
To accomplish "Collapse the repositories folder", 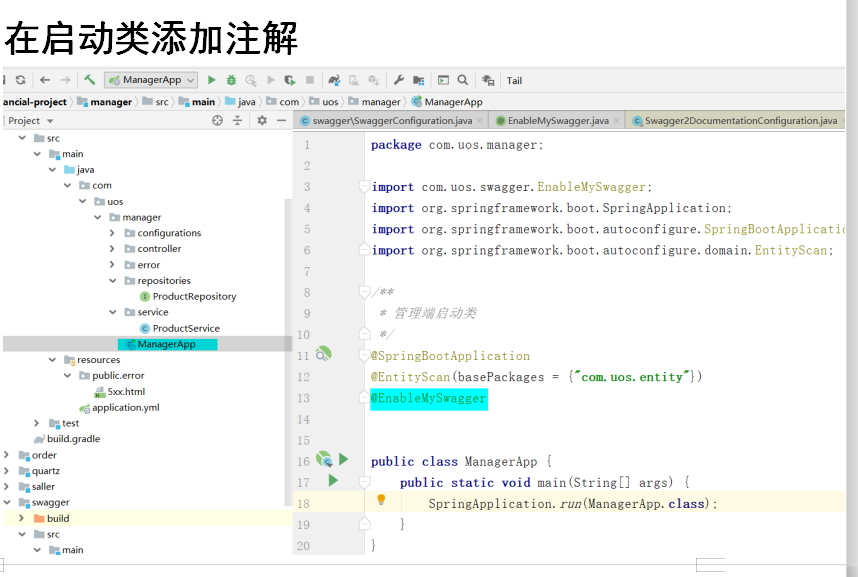I will (112, 281).
